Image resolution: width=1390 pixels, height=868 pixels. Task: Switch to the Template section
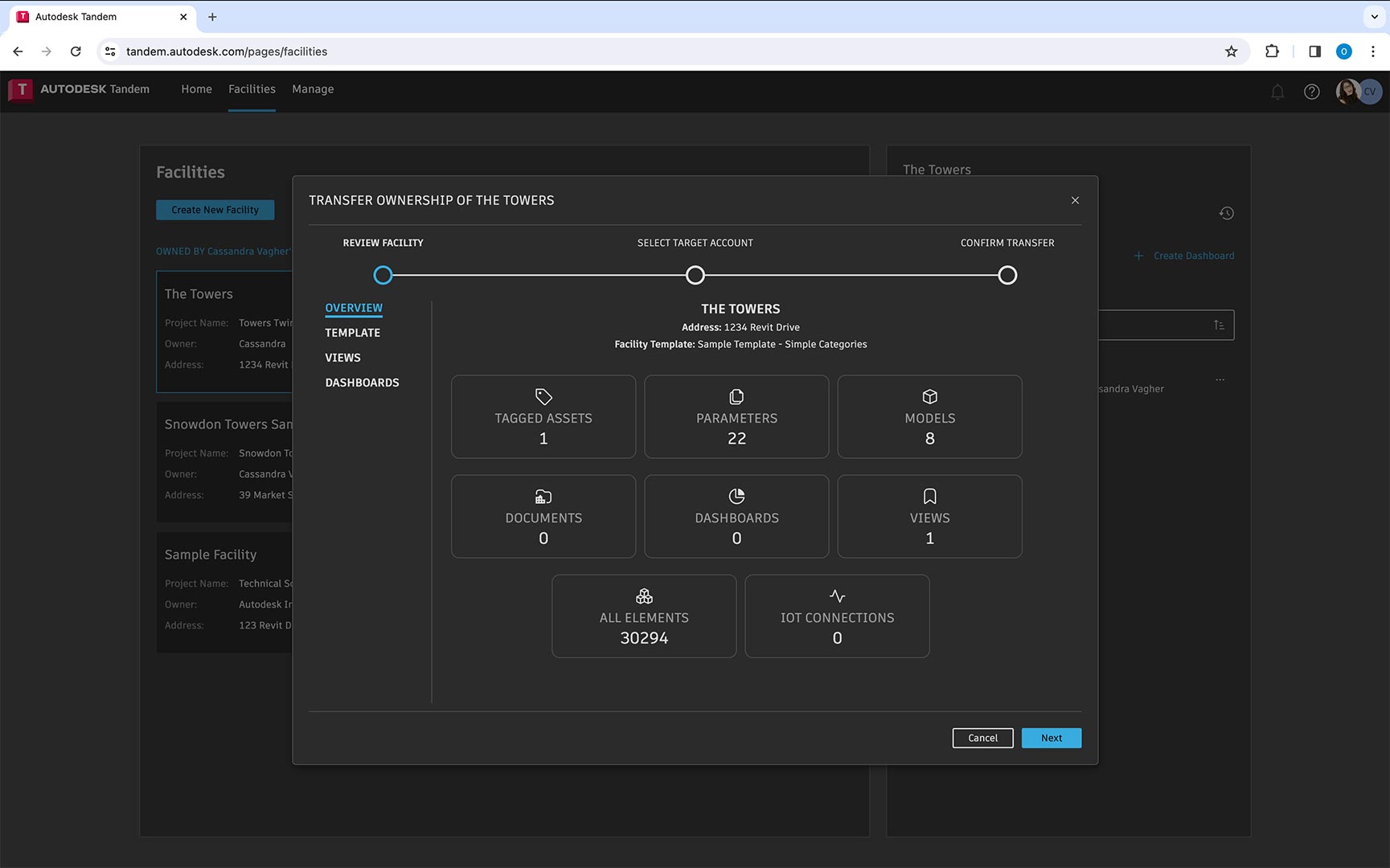pyautogui.click(x=352, y=333)
